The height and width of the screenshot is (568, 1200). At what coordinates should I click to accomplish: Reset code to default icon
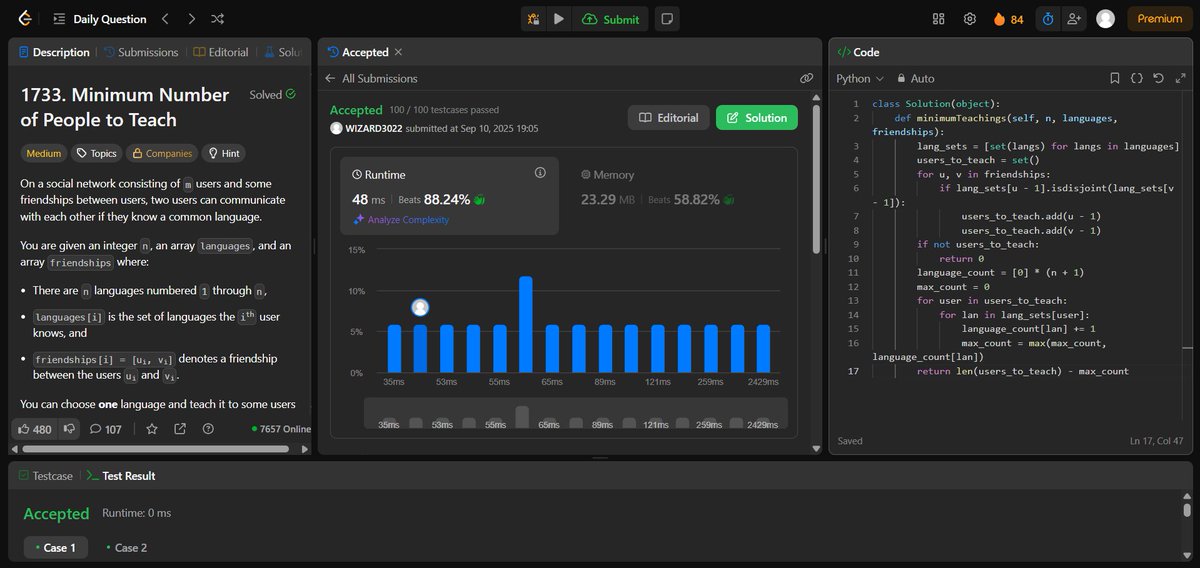tap(1158, 78)
